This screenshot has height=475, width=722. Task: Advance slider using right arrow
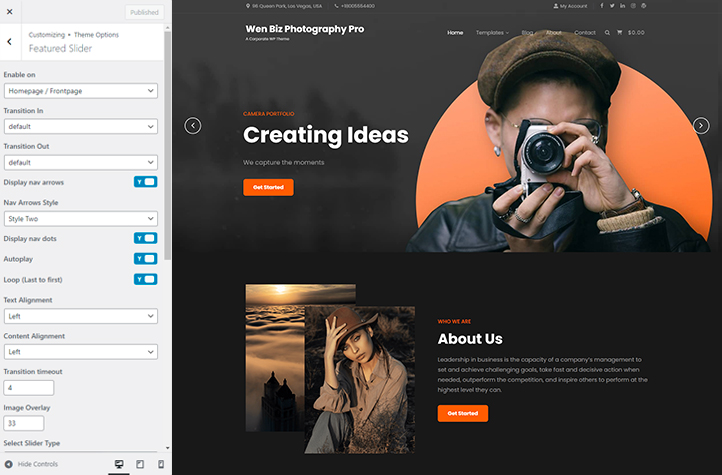pos(701,125)
